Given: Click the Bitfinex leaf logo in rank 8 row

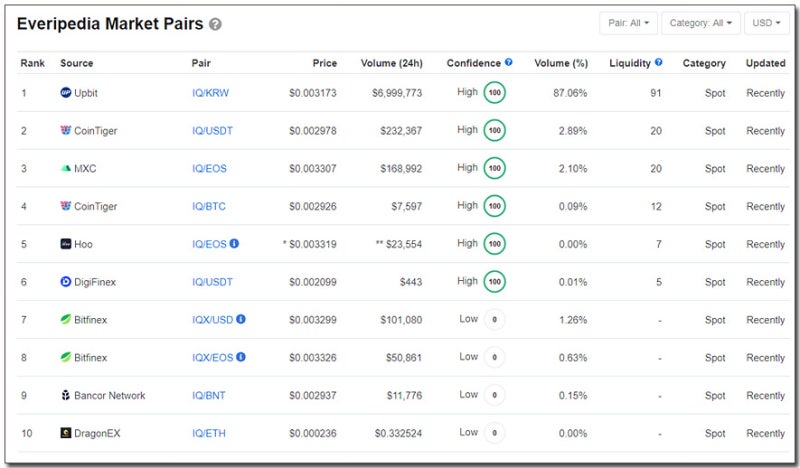Looking at the screenshot, I should [65, 357].
